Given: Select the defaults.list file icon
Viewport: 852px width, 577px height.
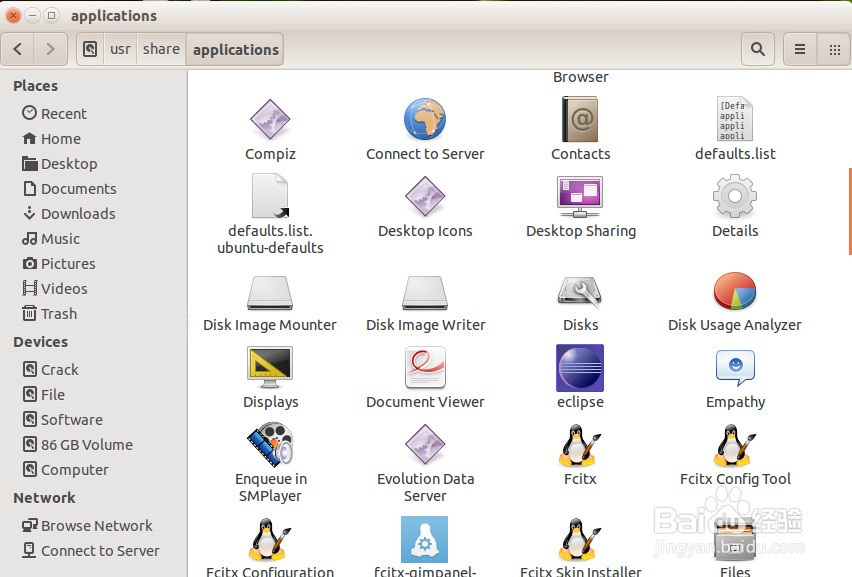Looking at the screenshot, I should 735,119.
